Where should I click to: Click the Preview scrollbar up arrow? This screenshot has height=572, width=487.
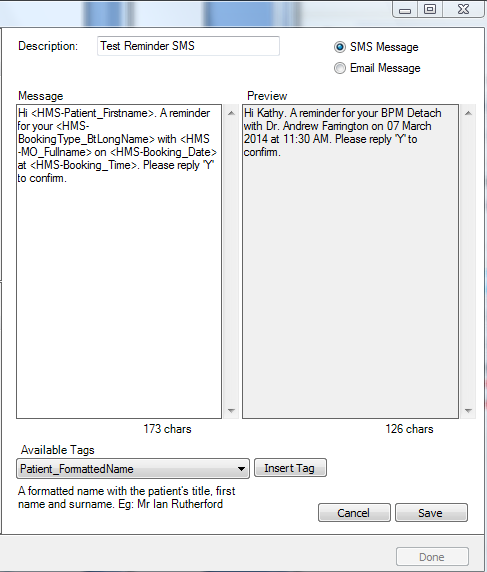click(468, 113)
